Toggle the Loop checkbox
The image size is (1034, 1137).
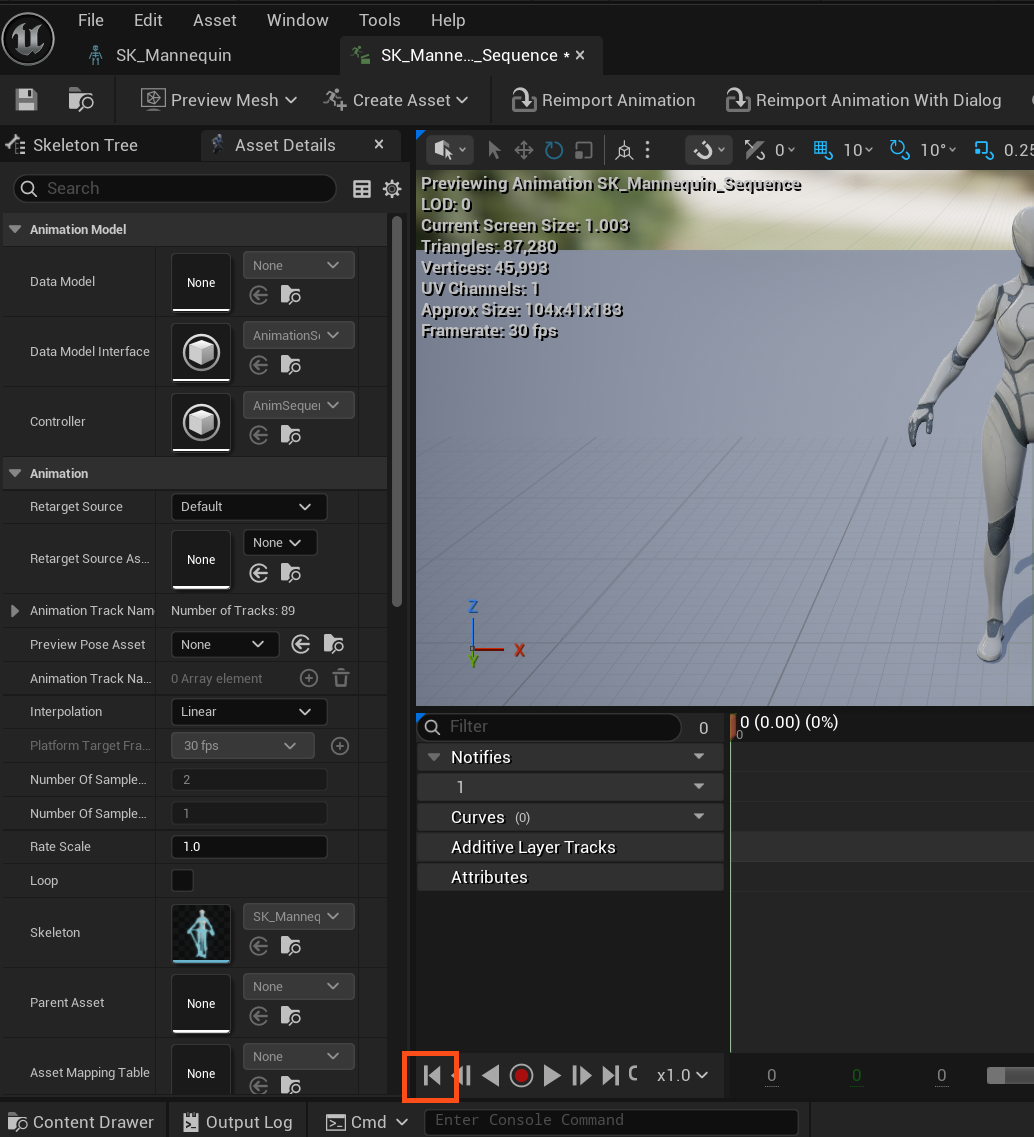(182, 880)
